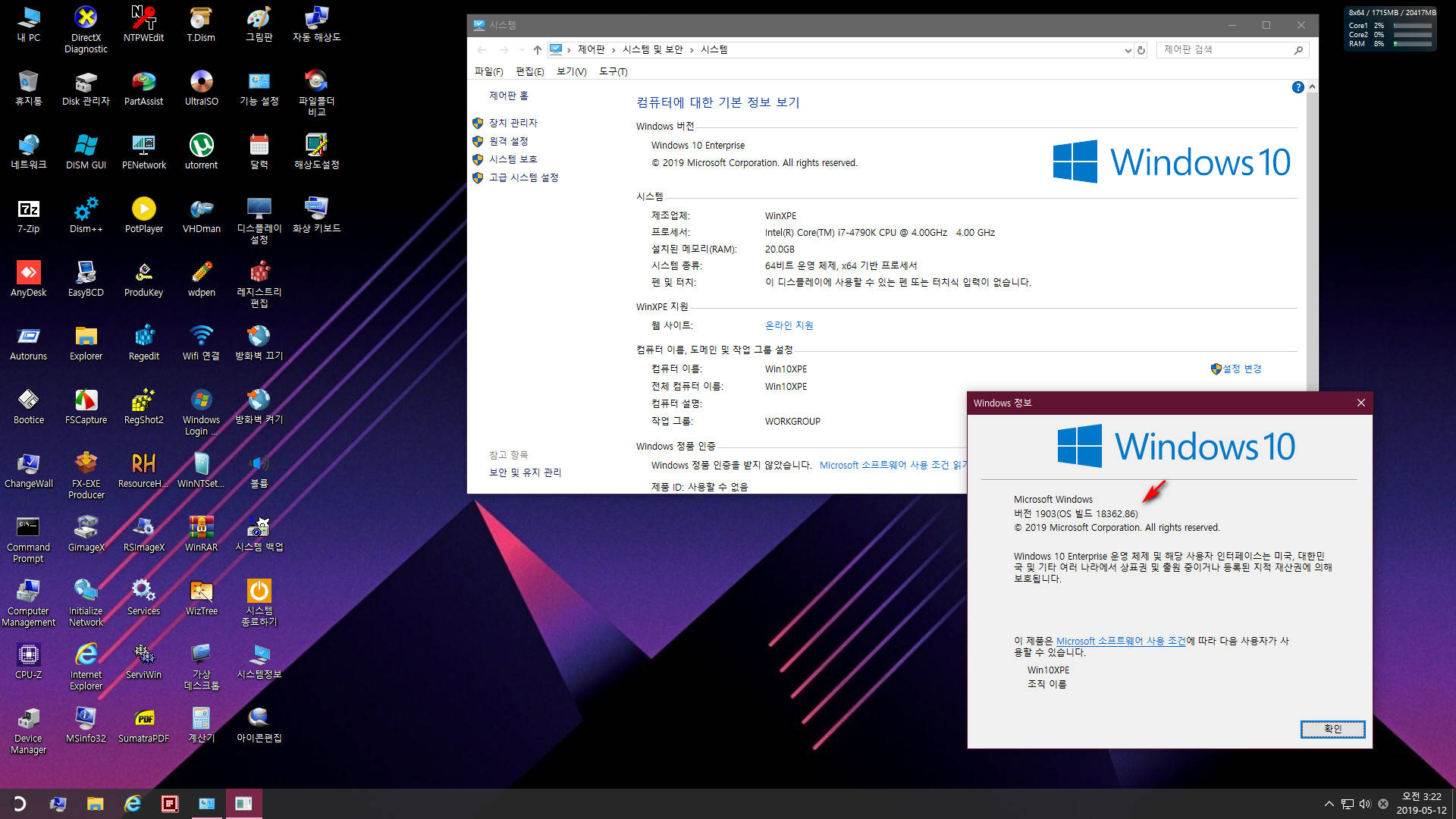Go up one level in System window
The height and width of the screenshot is (819, 1456).
point(537,50)
